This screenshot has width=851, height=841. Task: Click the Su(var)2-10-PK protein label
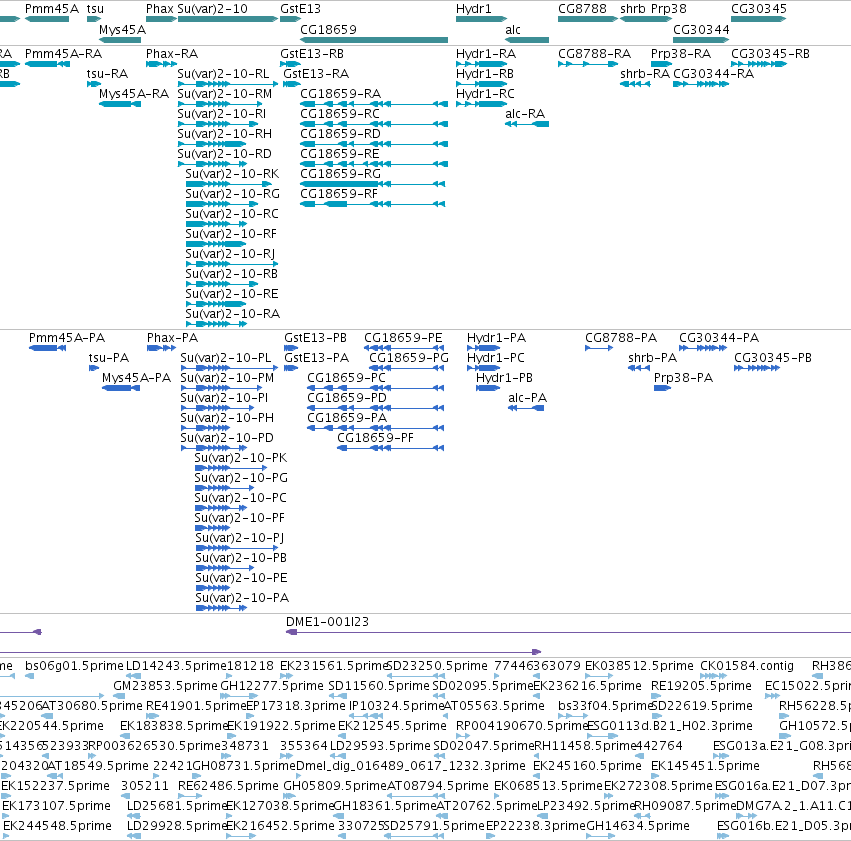(241, 457)
